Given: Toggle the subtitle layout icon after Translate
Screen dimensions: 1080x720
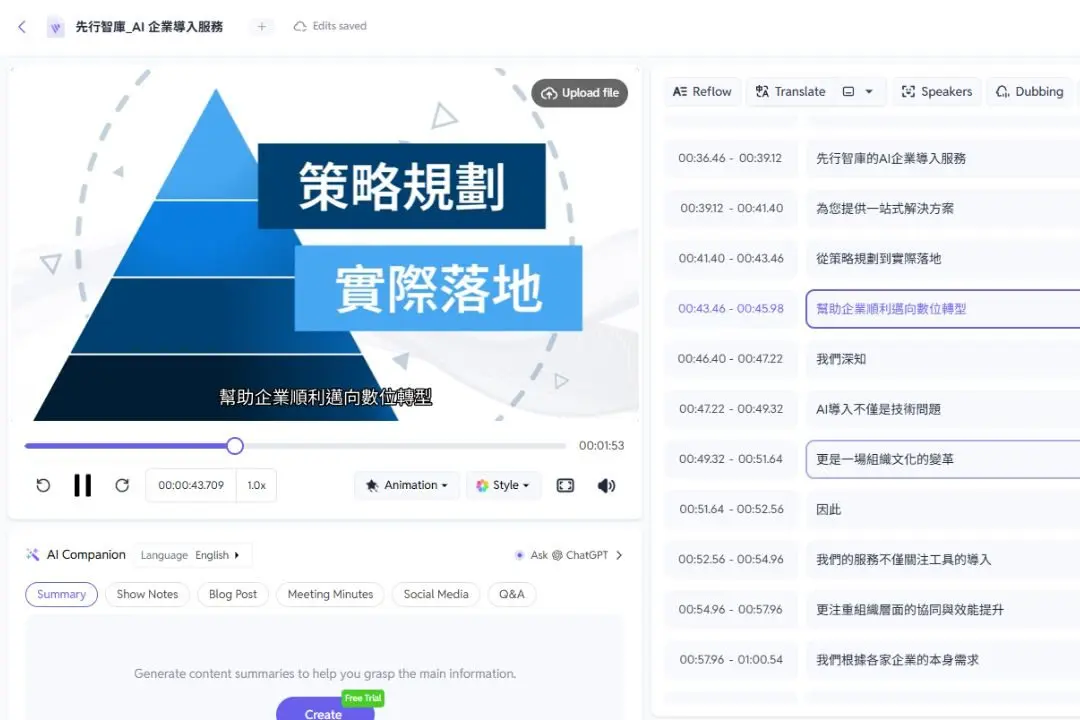Looking at the screenshot, I should (849, 92).
